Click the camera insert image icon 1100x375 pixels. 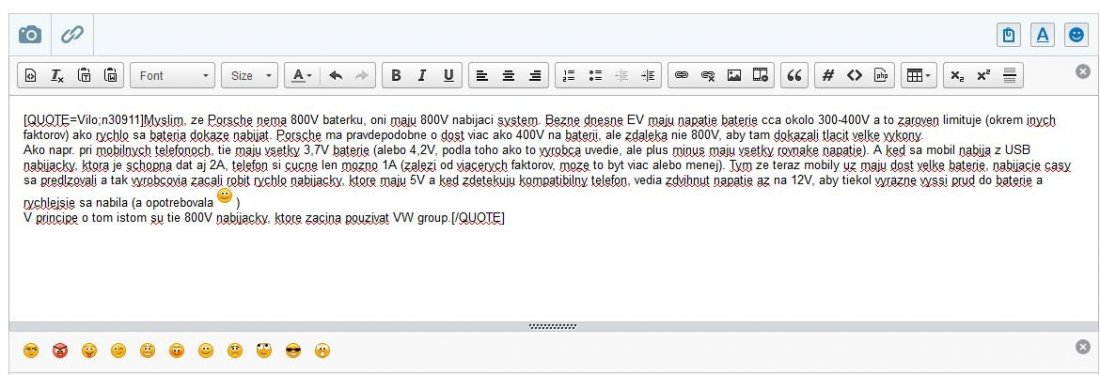click(30, 34)
